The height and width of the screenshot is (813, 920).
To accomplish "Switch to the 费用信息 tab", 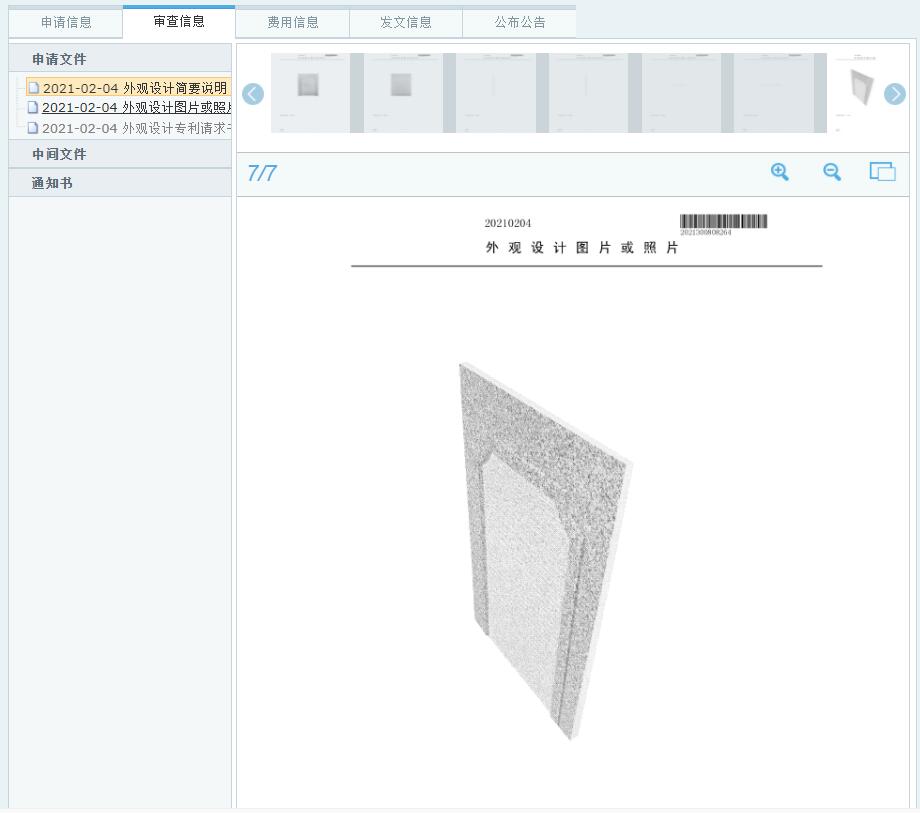I will 293,23.
